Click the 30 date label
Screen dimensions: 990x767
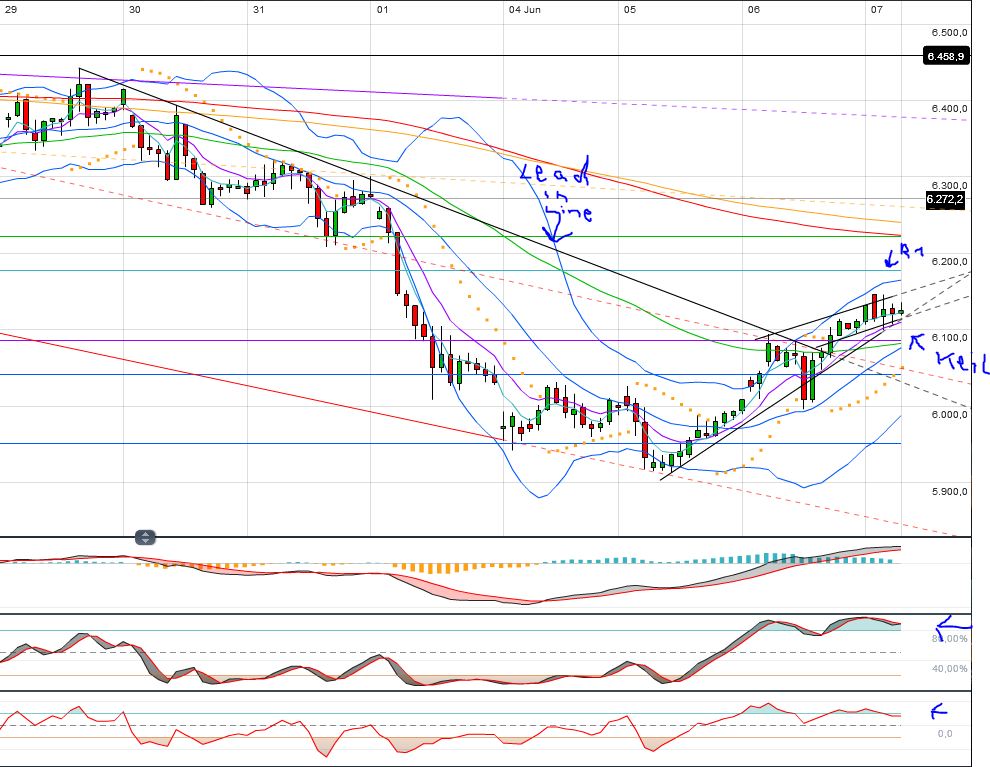click(x=134, y=9)
